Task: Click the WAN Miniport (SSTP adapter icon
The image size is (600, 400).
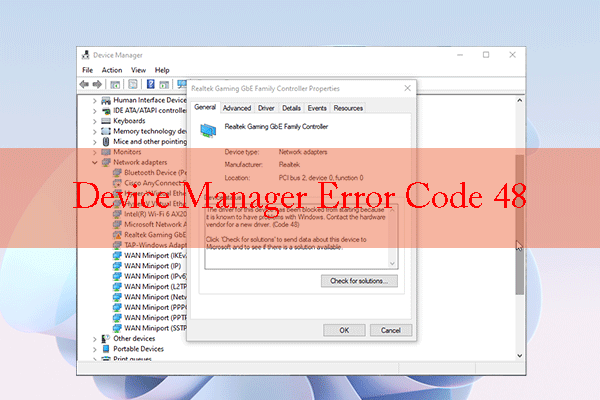Action: pyautogui.click(x=117, y=328)
